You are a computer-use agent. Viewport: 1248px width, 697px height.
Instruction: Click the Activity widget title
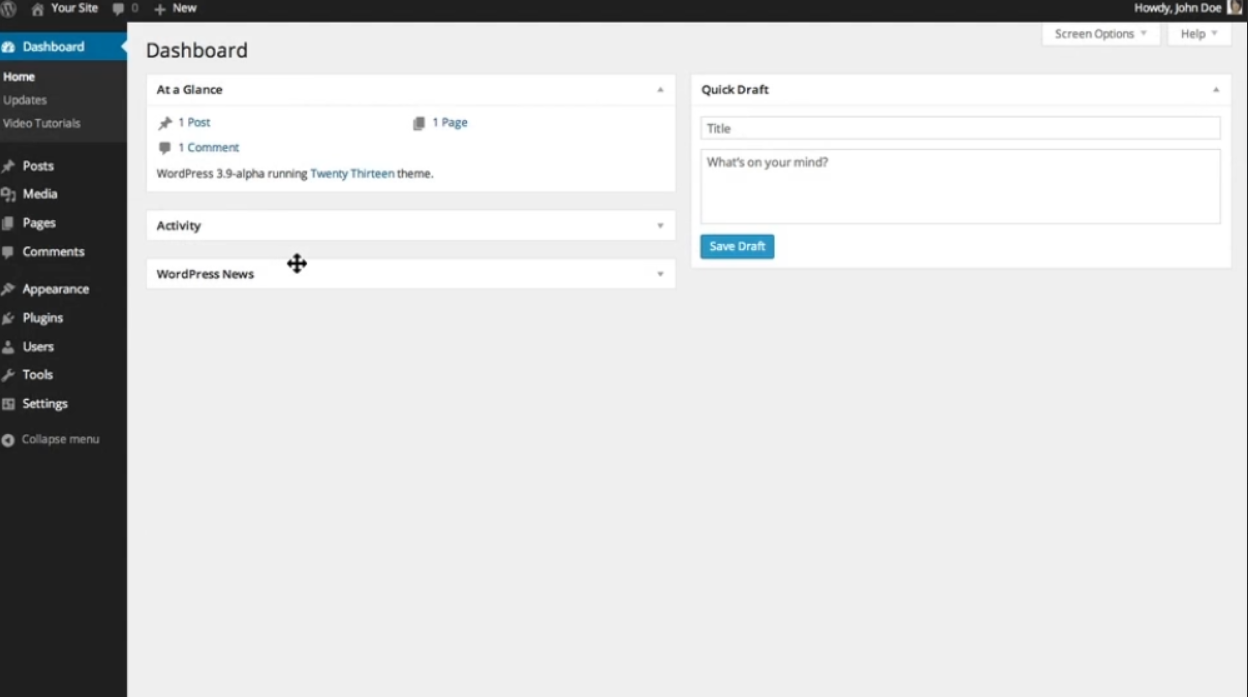tap(179, 226)
